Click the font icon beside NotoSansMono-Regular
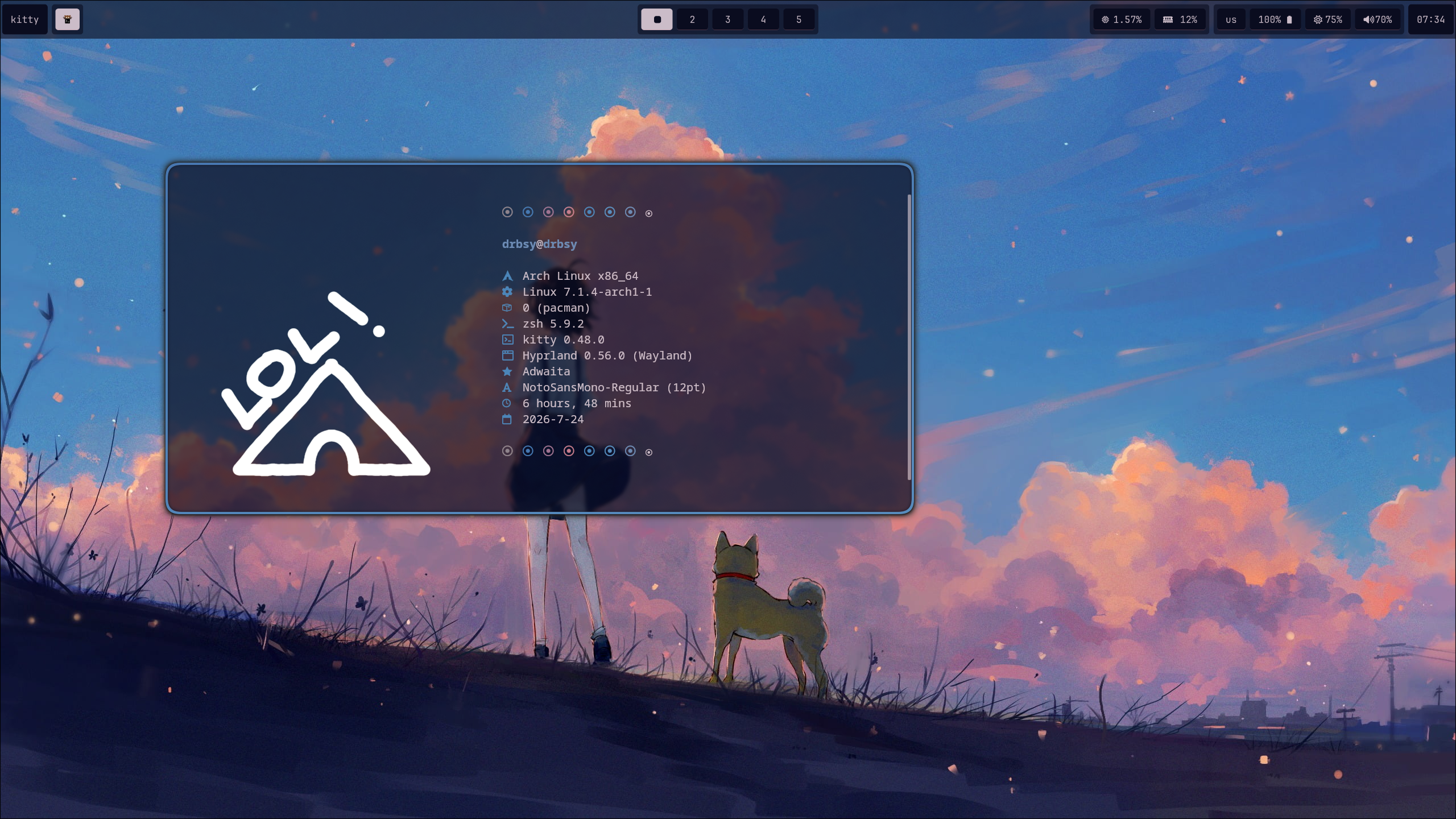This screenshot has width=1456, height=819. click(x=507, y=387)
